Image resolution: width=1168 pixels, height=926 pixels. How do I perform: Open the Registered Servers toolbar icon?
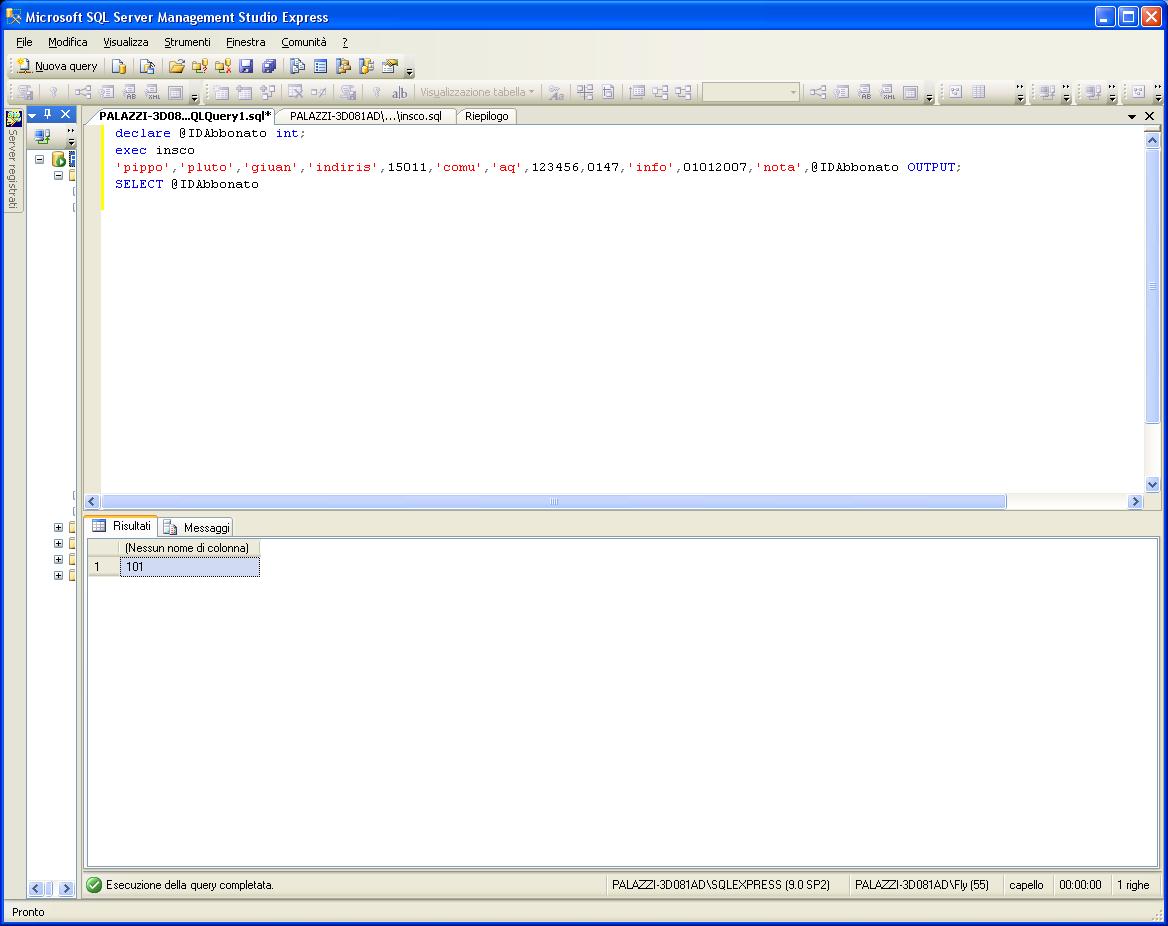(x=297, y=66)
